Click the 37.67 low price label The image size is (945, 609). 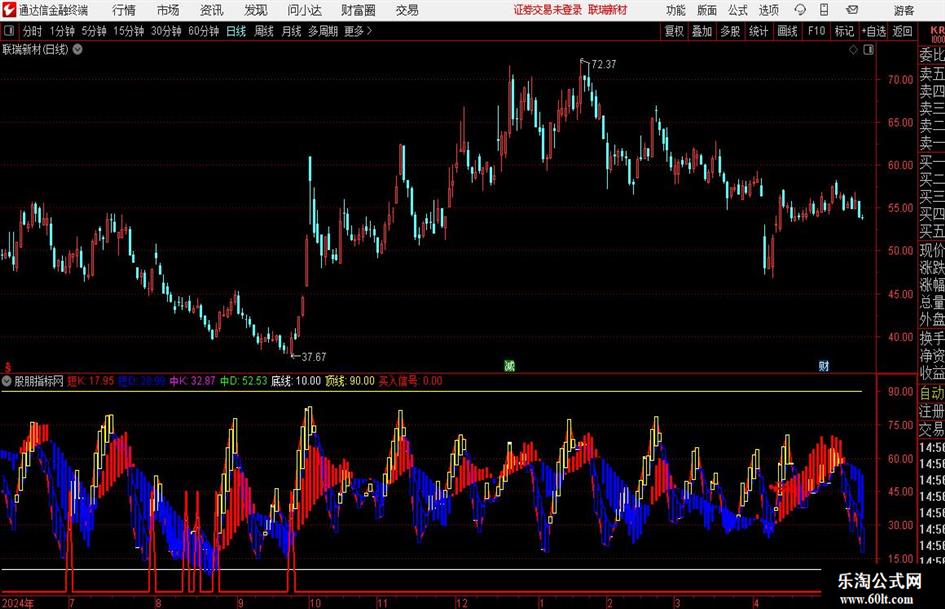click(x=314, y=357)
